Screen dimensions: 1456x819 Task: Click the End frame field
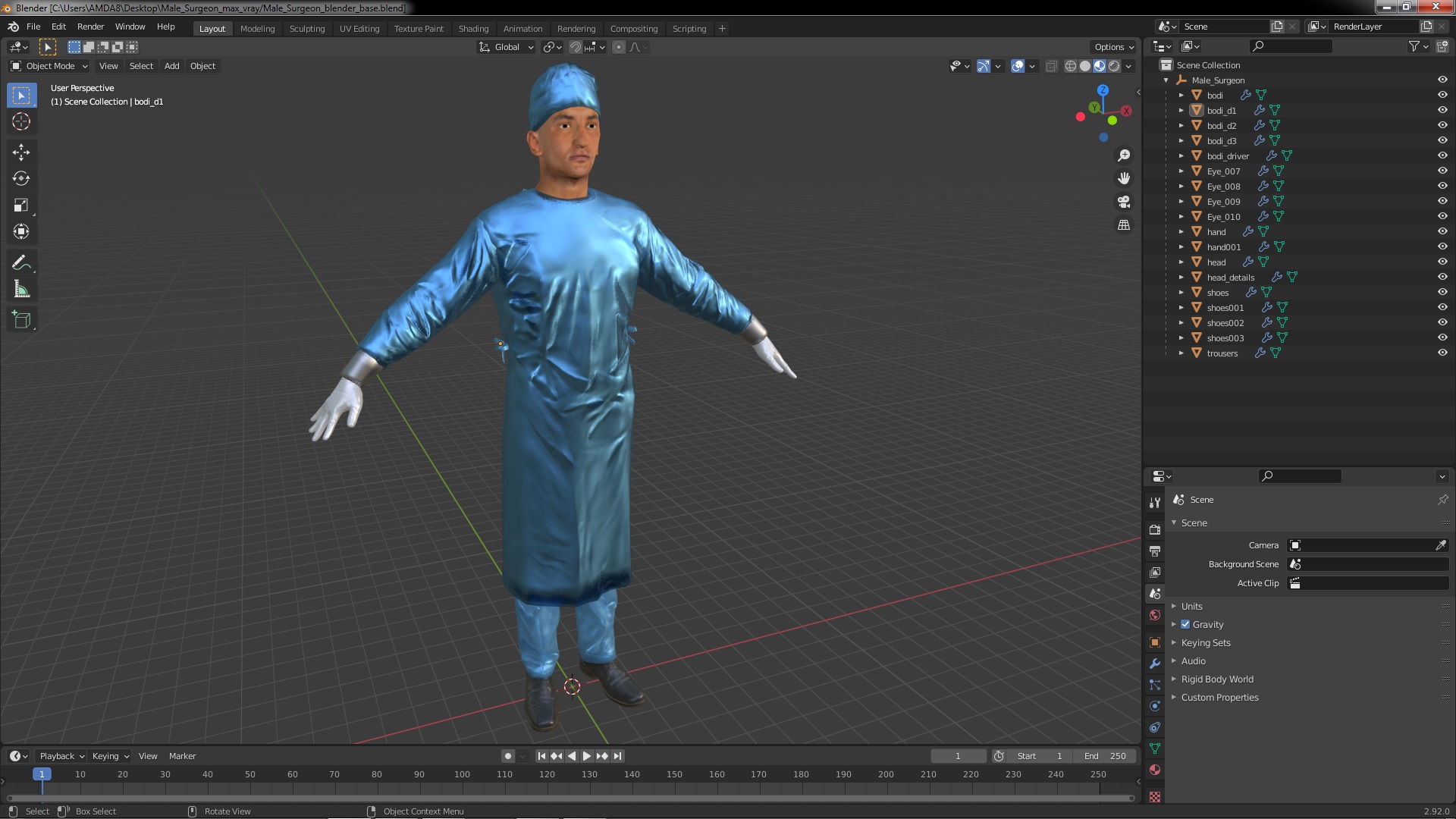click(x=1105, y=756)
